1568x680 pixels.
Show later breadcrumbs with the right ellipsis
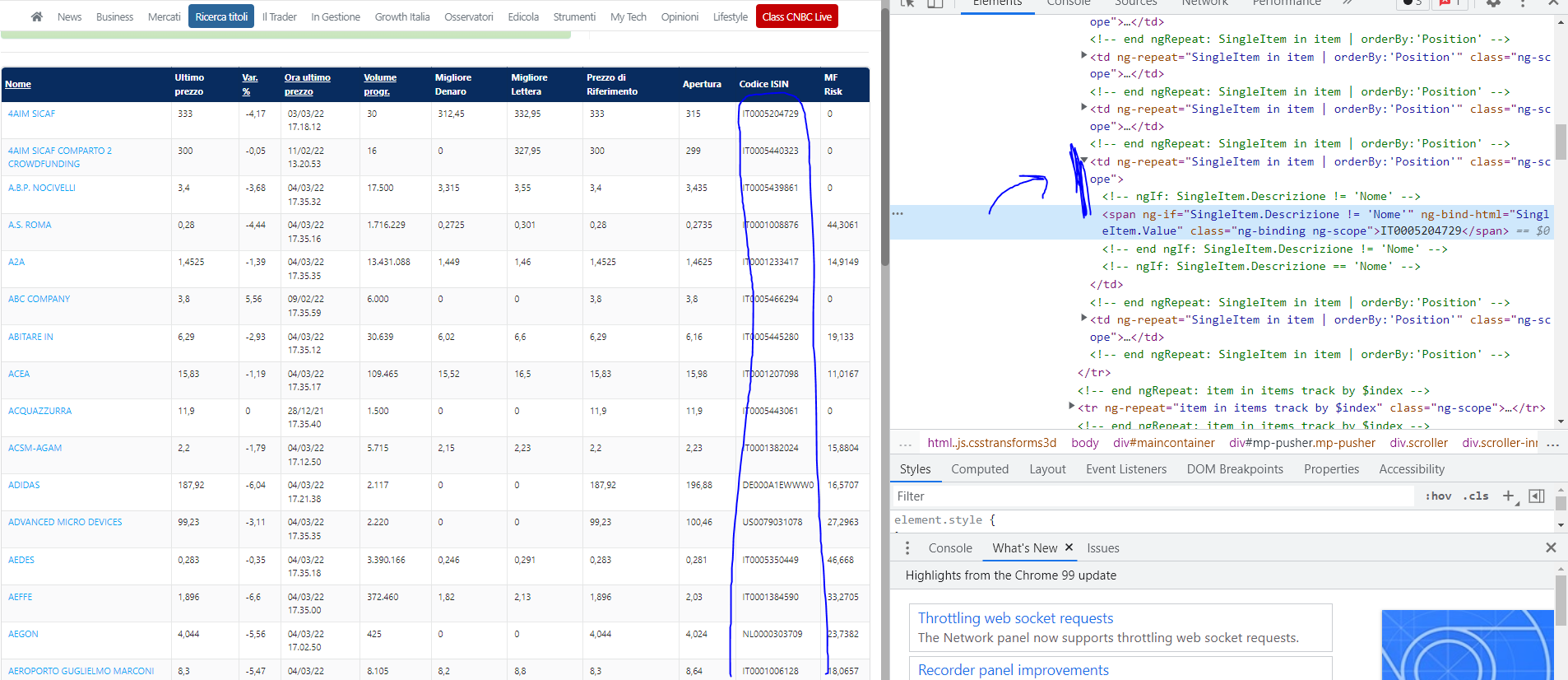tap(1552, 444)
